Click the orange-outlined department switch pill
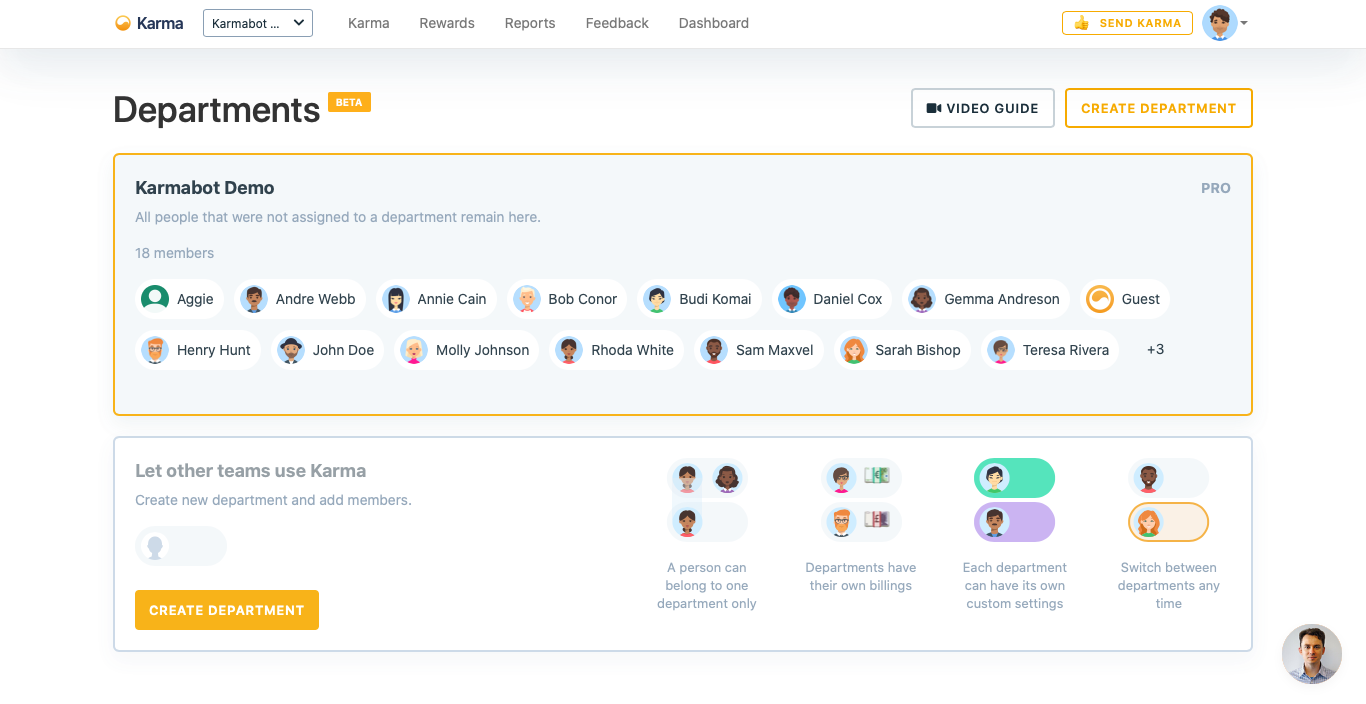This screenshot has width=1366, height=704. click(x=1168, y=522)
